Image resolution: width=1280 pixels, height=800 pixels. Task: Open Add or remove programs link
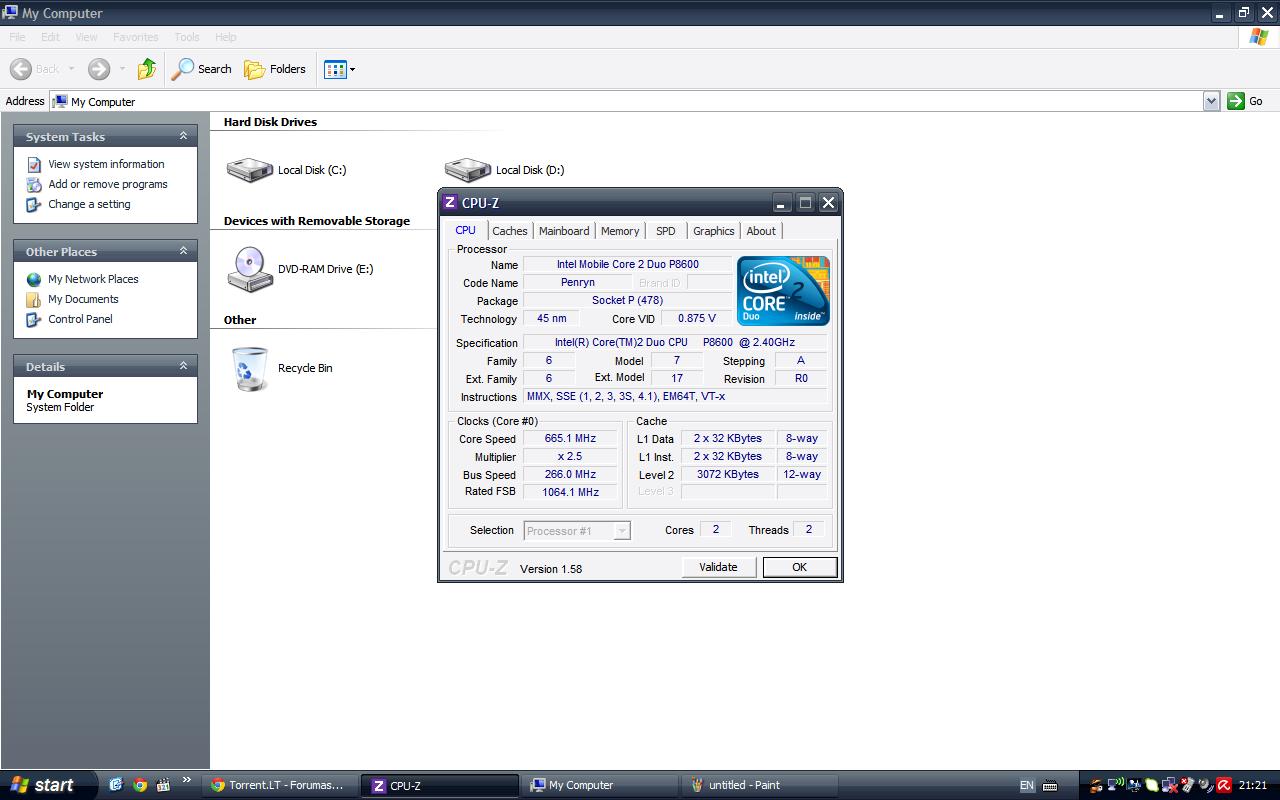(108, 184)
